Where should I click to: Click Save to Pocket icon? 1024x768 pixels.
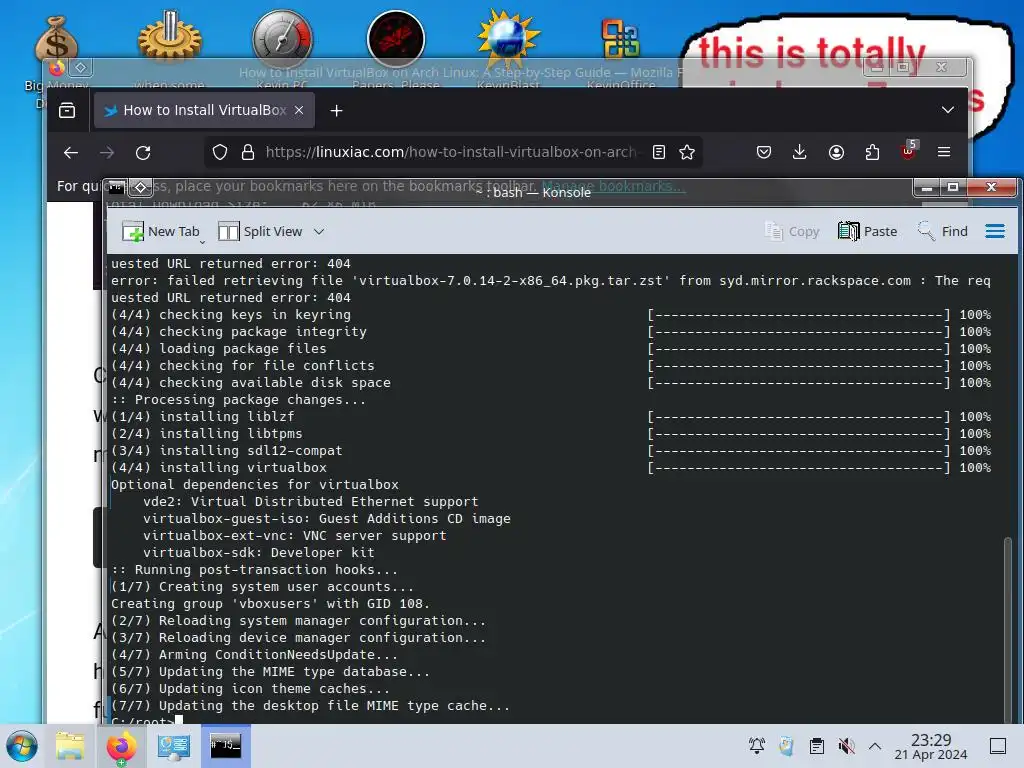(x=763, y=152)
